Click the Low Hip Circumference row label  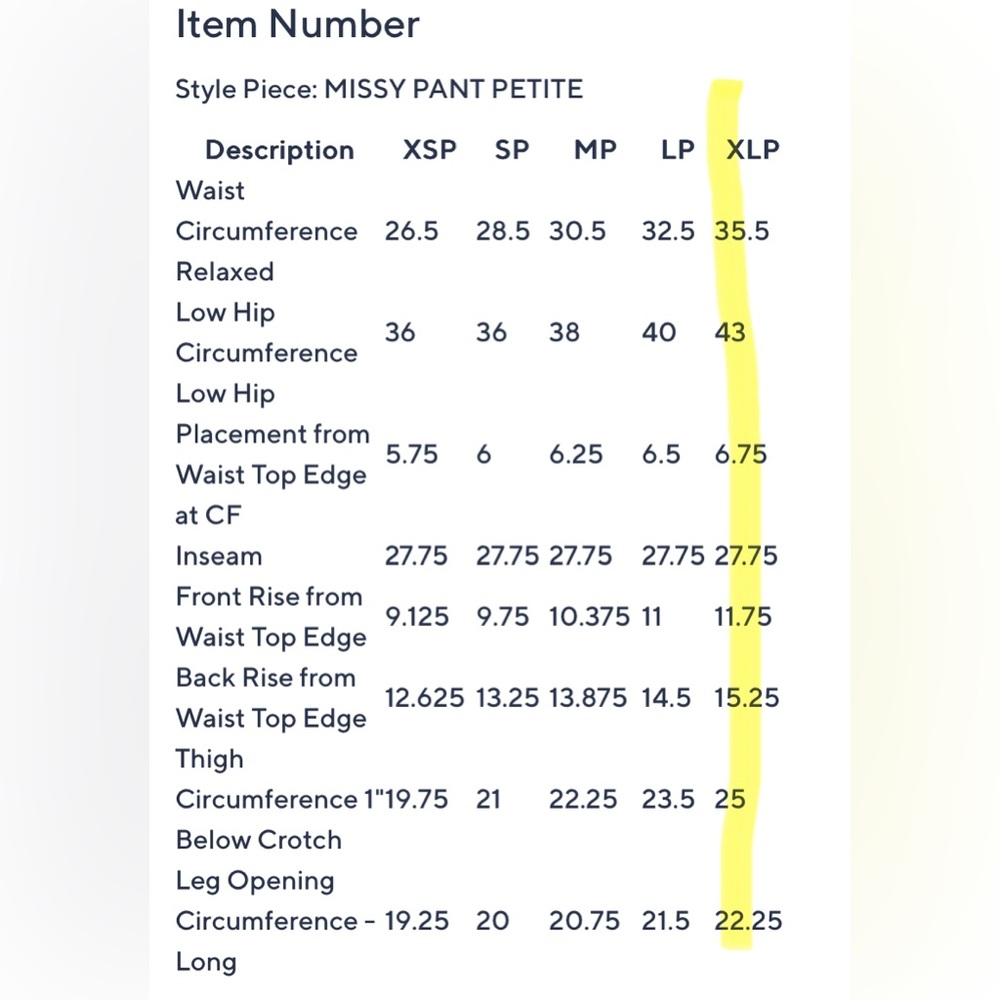pyautogui.click(x=267, y=332)
